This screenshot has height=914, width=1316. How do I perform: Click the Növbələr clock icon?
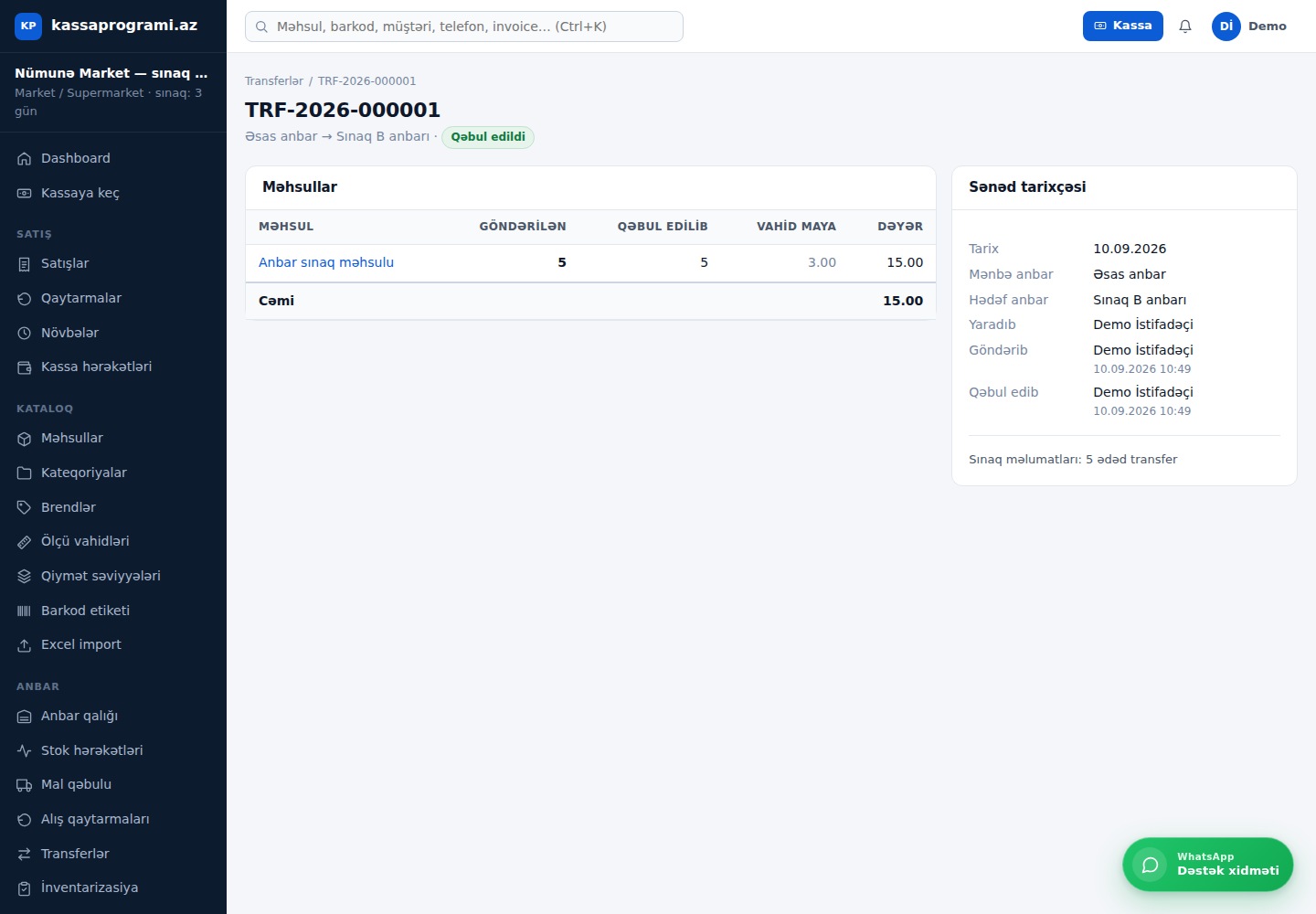point(25,334)
